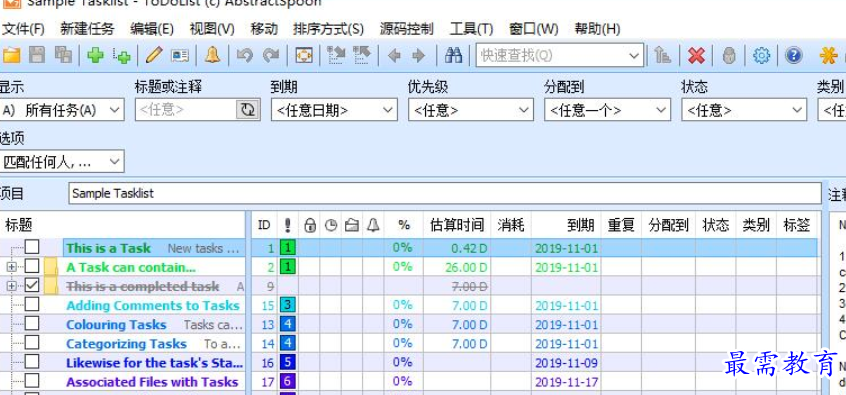This screenshot has width=846, height=395.
Task: Add a new subtask icon
Action: click(x=122, y=56)
